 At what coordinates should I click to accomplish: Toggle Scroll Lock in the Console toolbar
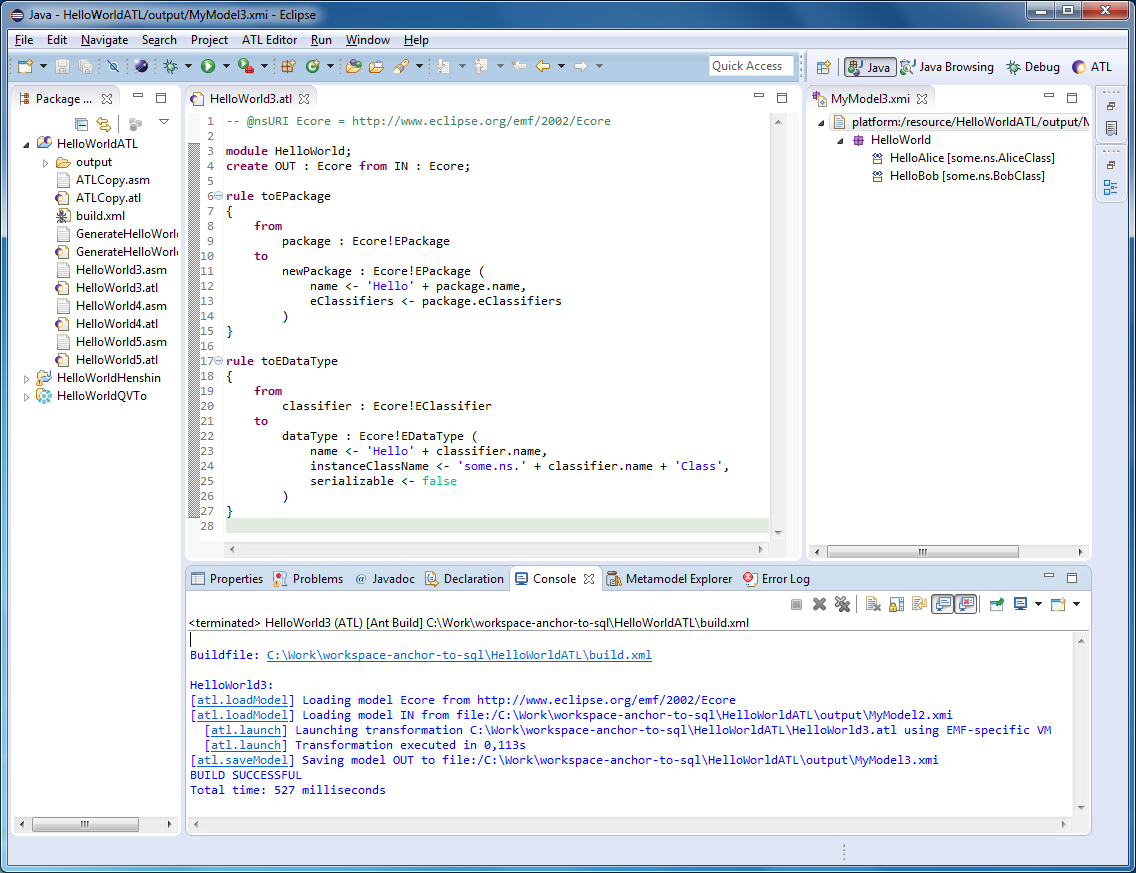click(896, 604)
